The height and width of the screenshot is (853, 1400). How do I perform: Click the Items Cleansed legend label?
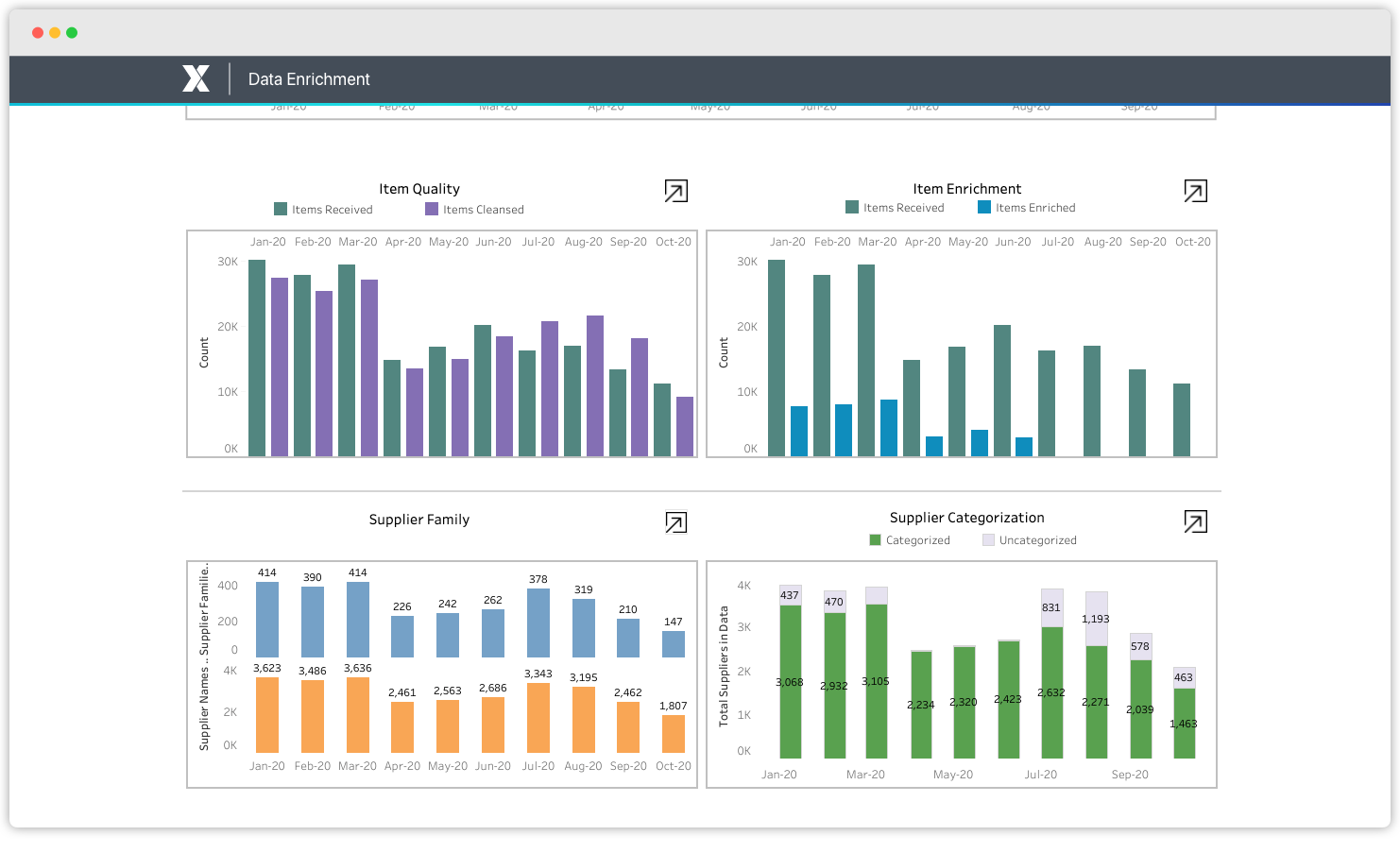484,210
